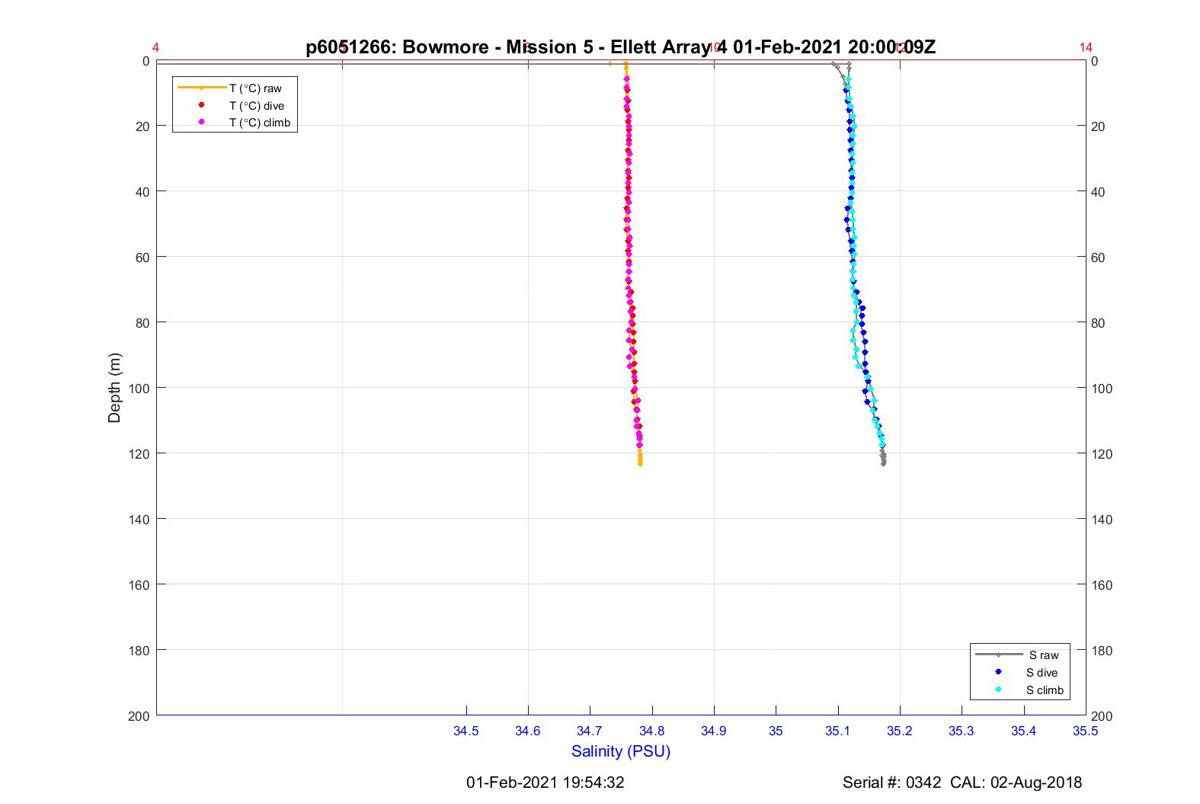Click the red 14 temperature tick label

point(1086,47)
